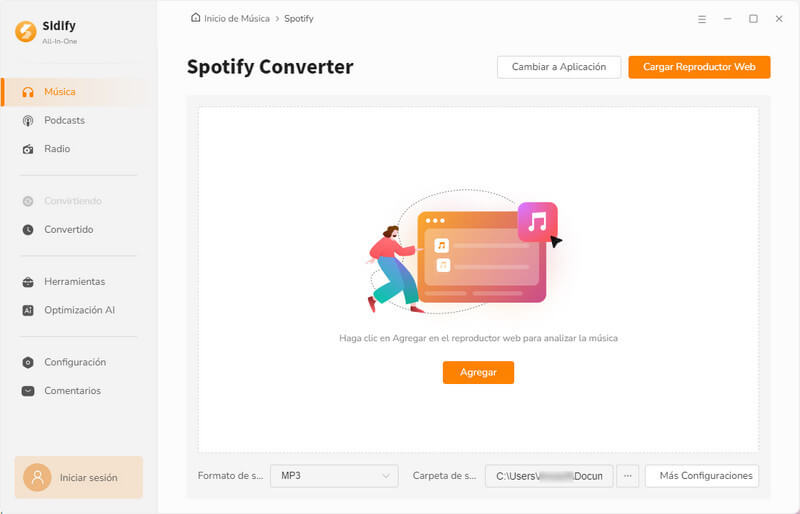Click the home icon in breadcrumb
This screenshot has height=514, width=800.
click(x=195, y=18)
